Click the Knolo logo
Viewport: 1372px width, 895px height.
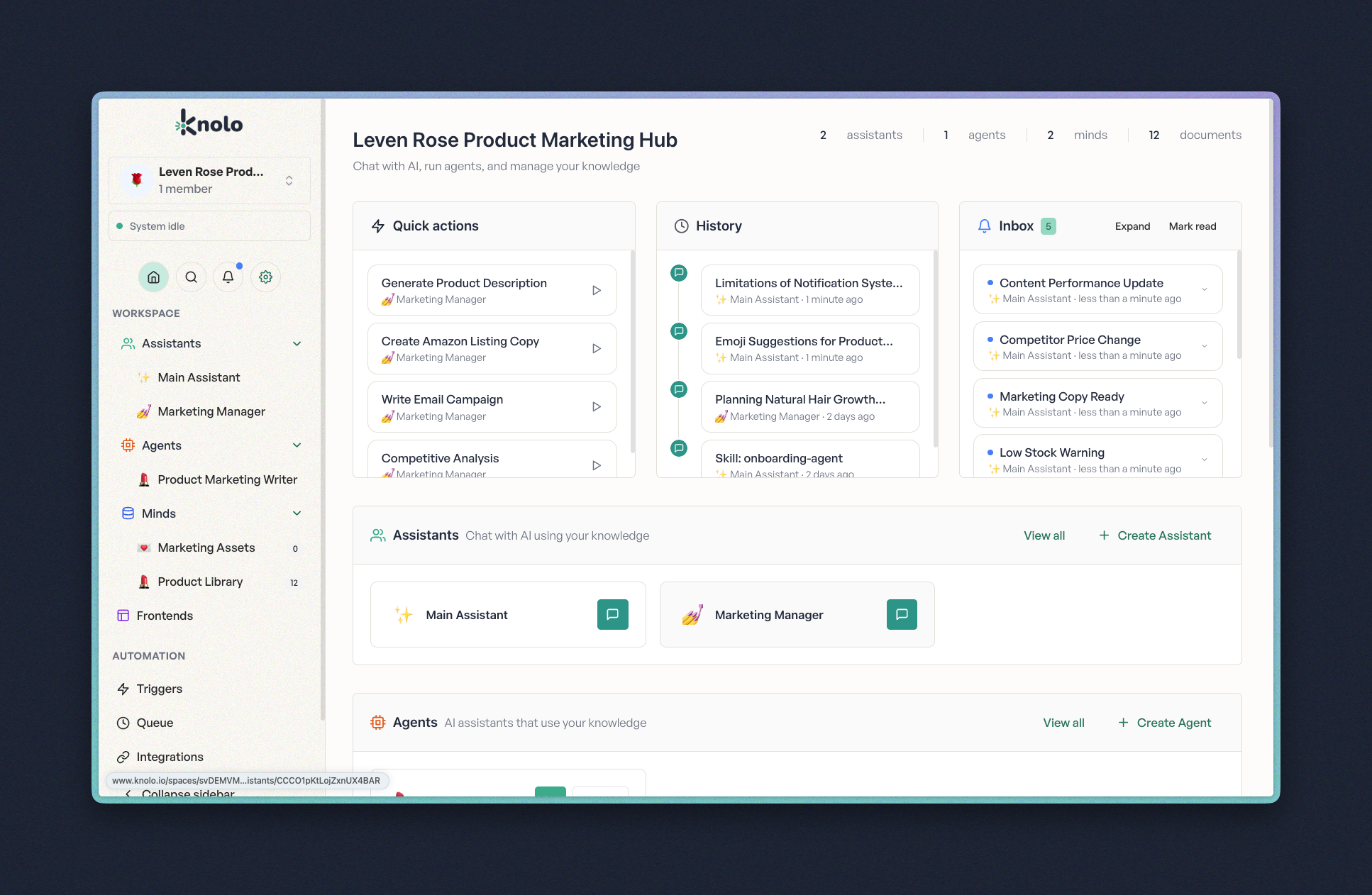209,123
